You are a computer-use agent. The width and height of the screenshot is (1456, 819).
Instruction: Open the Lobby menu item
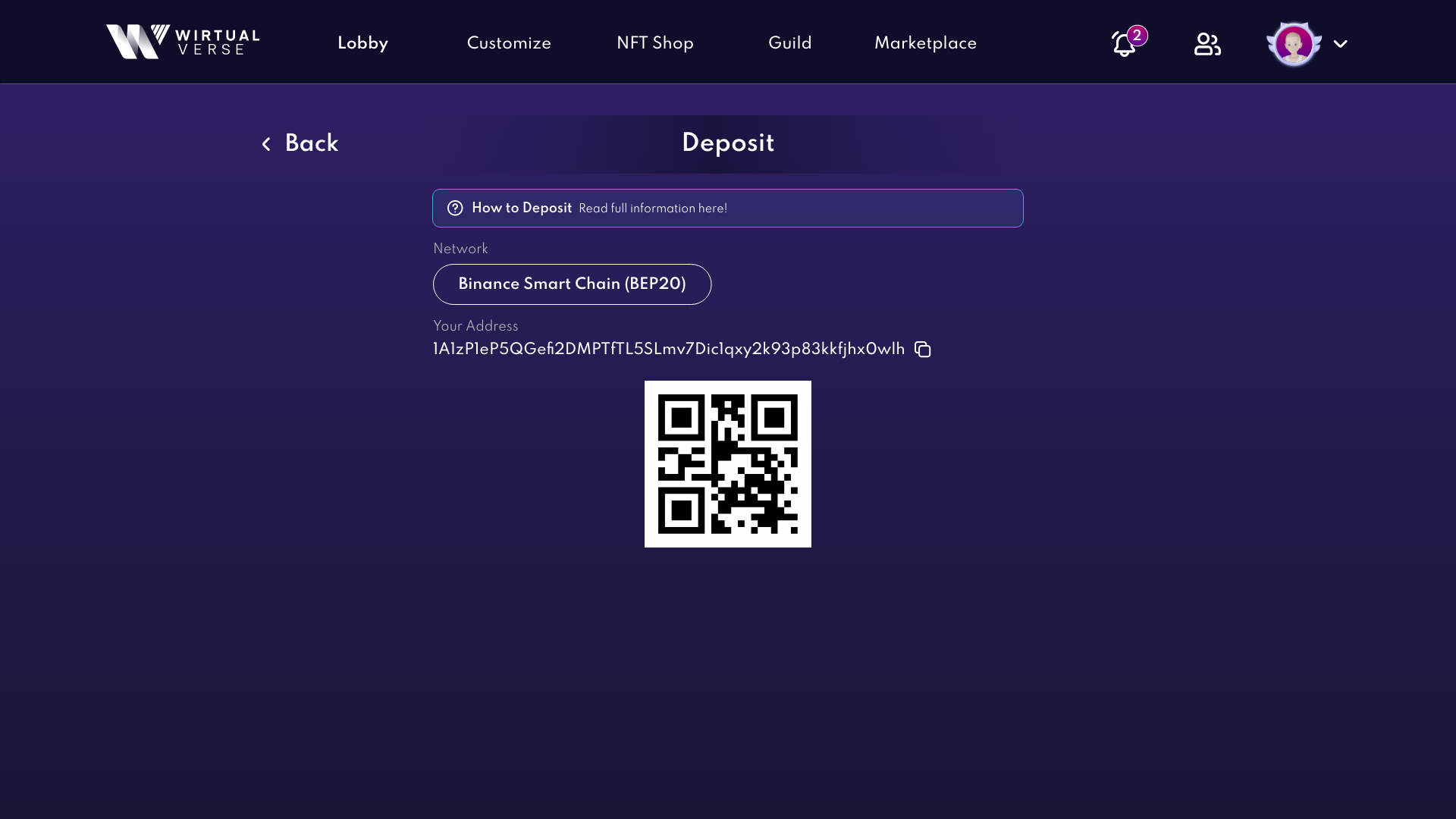[x=362, y=43]
